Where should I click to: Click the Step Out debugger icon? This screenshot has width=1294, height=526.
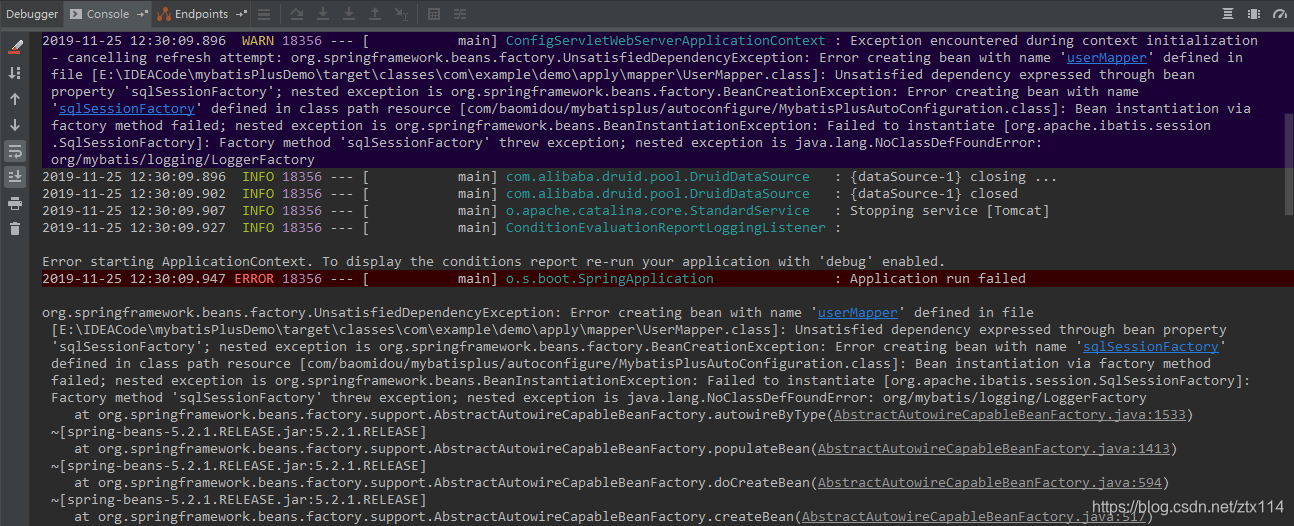374,14
